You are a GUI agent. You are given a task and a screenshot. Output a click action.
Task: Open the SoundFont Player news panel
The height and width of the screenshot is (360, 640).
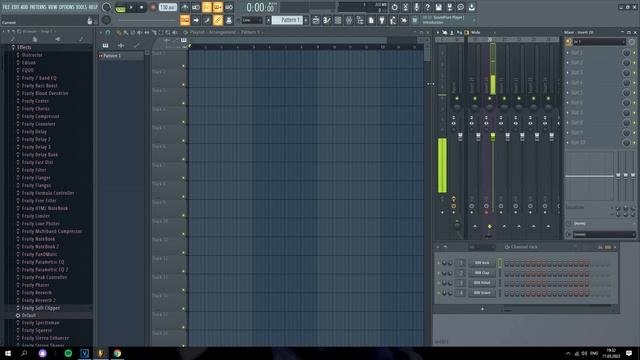coord(448,20)
